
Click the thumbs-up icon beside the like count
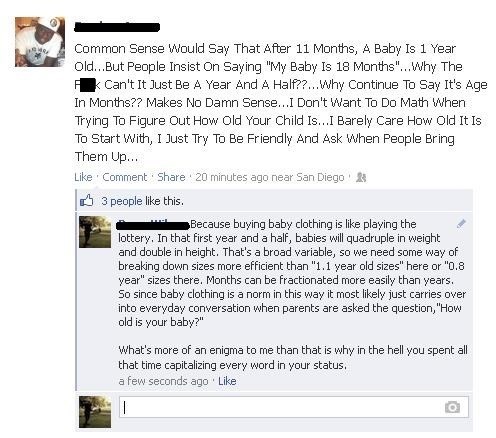point(86,200)
